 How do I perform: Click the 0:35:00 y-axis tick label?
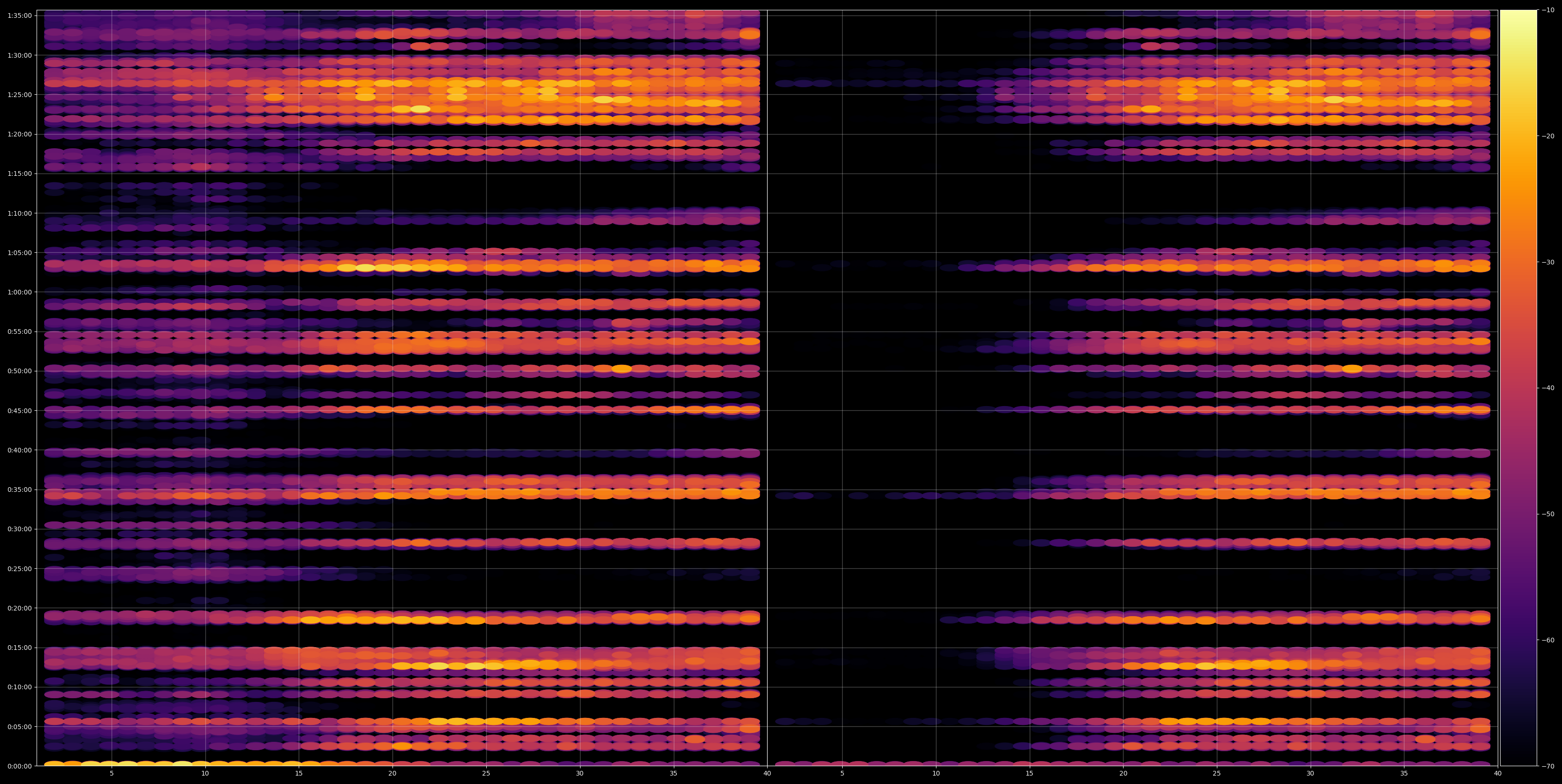pyautogui.click(x=19, y=490)
